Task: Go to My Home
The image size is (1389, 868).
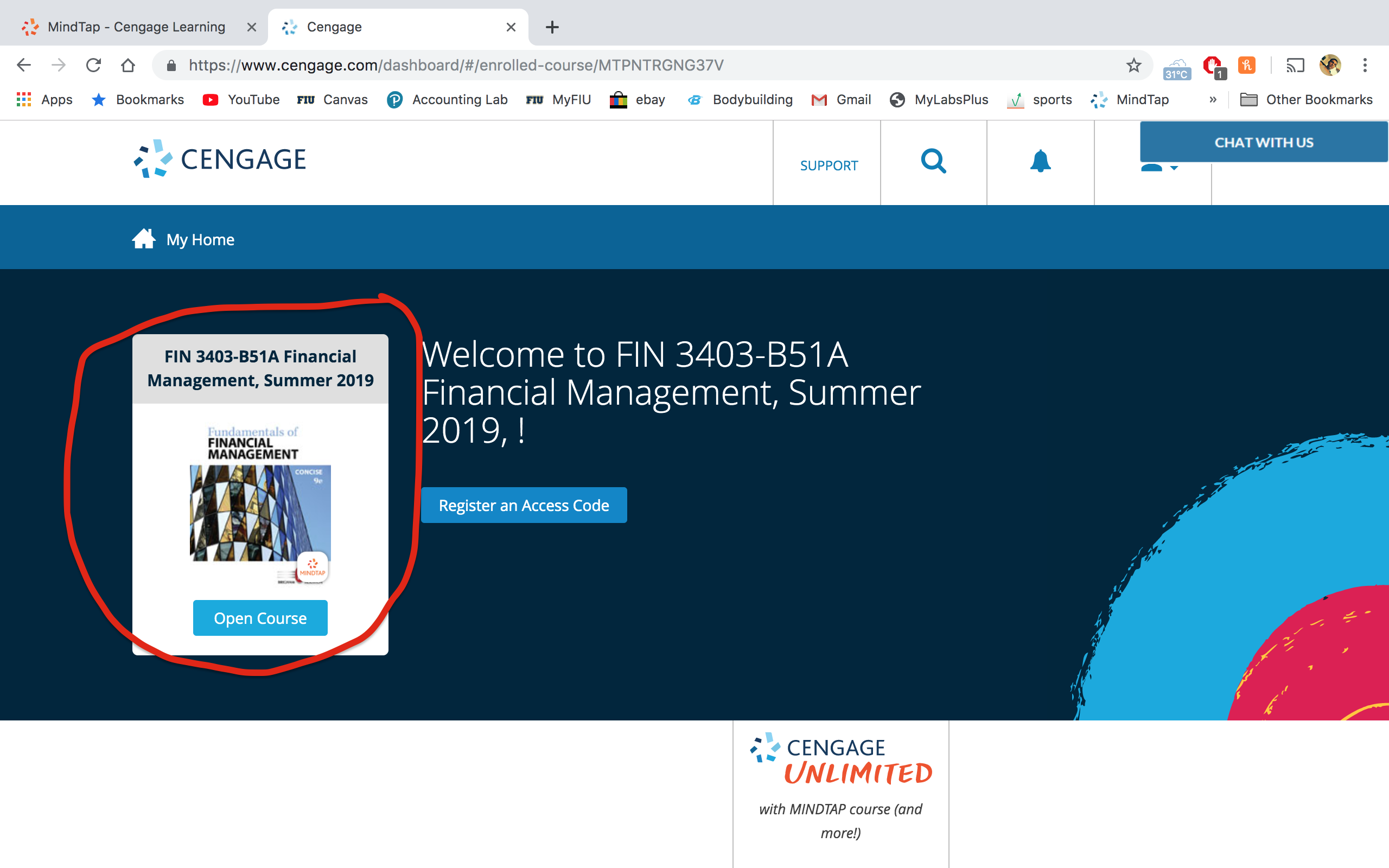Action: [183, 239]
